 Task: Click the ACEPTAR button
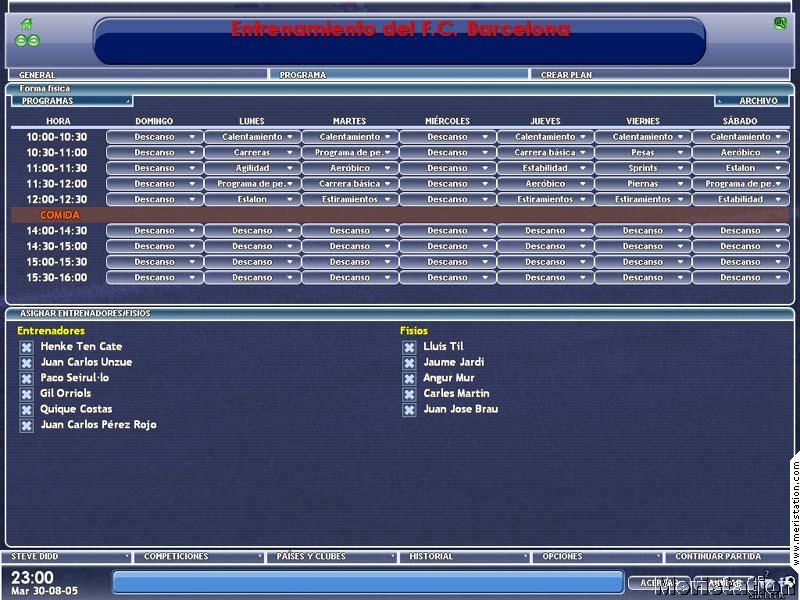pos(658,583)
